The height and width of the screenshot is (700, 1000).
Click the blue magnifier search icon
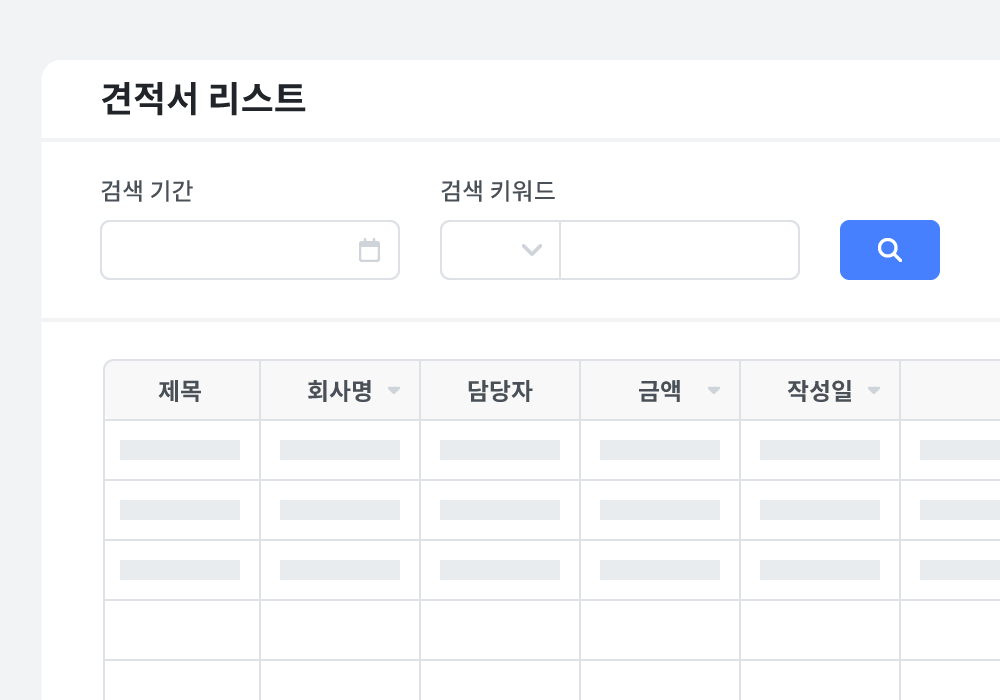tap(889, 250)
